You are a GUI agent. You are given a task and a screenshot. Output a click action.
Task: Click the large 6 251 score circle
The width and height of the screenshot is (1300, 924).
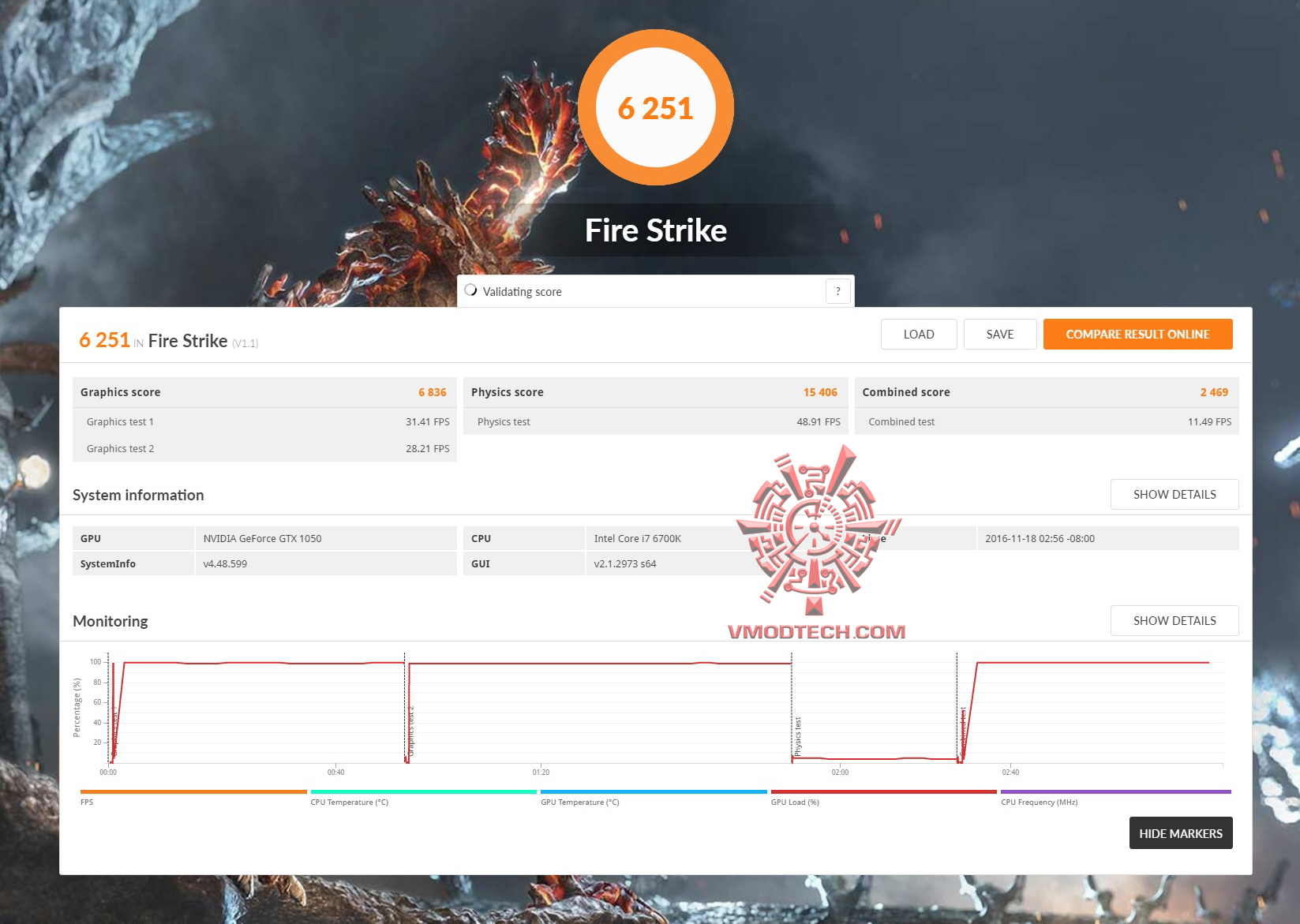pos(656,107)
